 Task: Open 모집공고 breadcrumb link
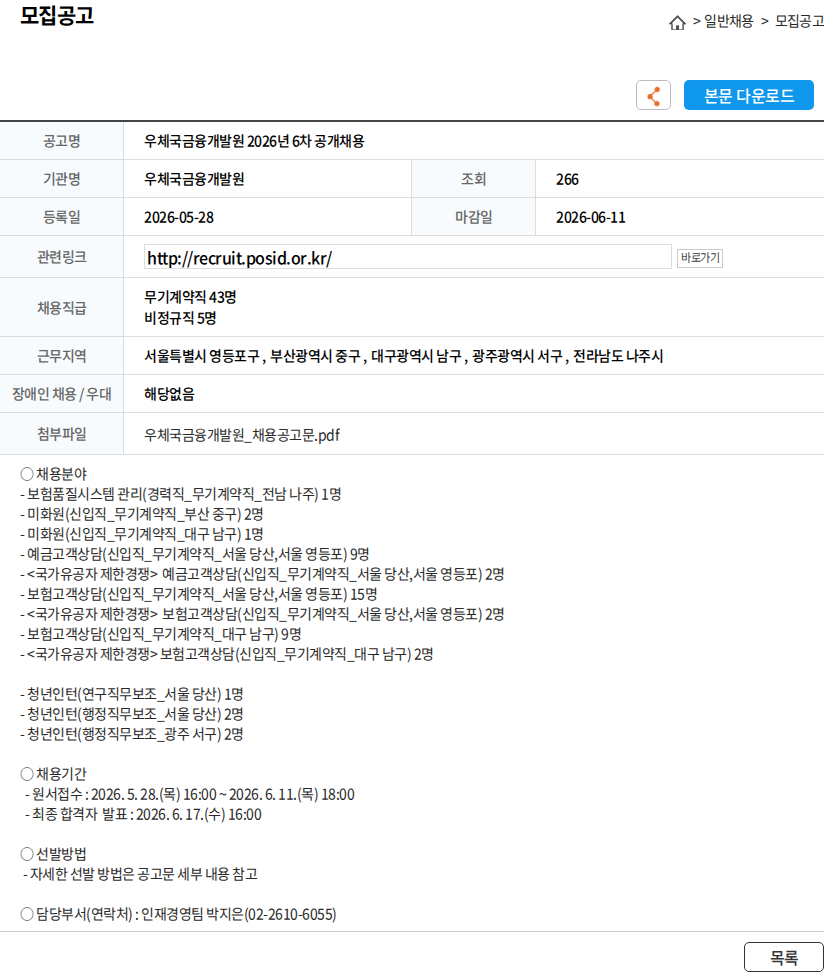coord(799,22)
